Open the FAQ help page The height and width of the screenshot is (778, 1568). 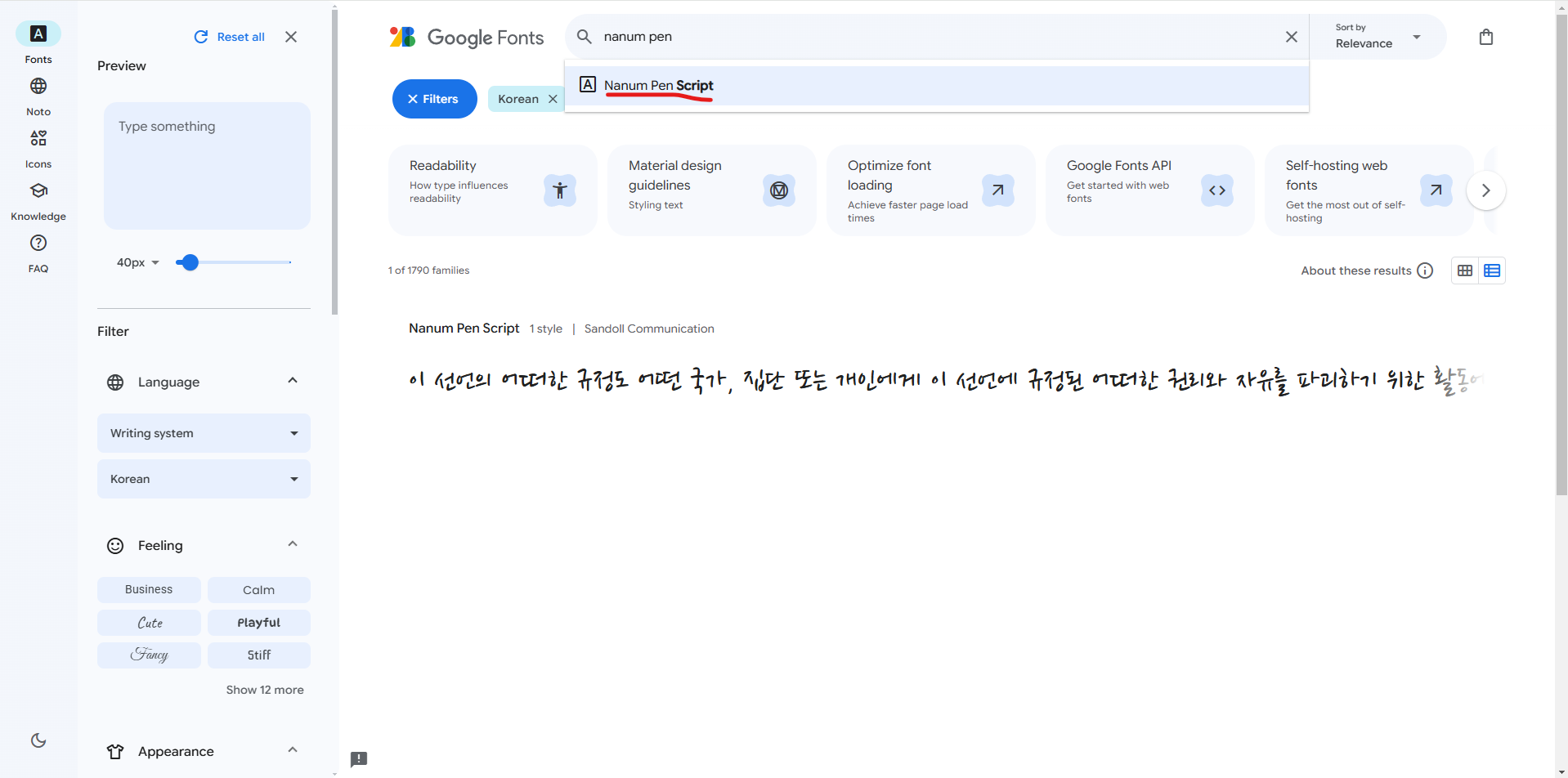click(38, 253)
